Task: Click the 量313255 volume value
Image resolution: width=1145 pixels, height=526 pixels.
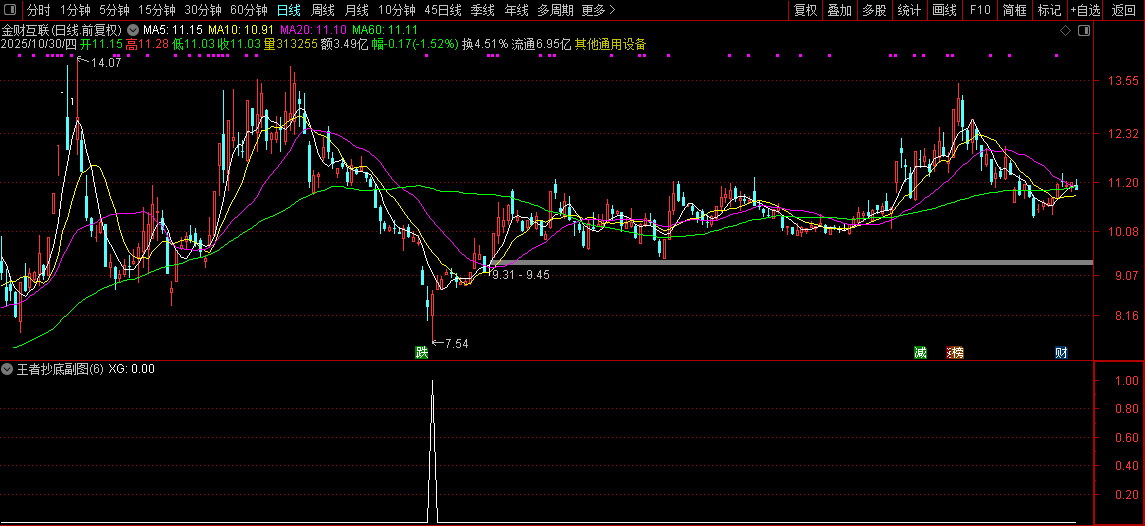Action: coord(291,44)
